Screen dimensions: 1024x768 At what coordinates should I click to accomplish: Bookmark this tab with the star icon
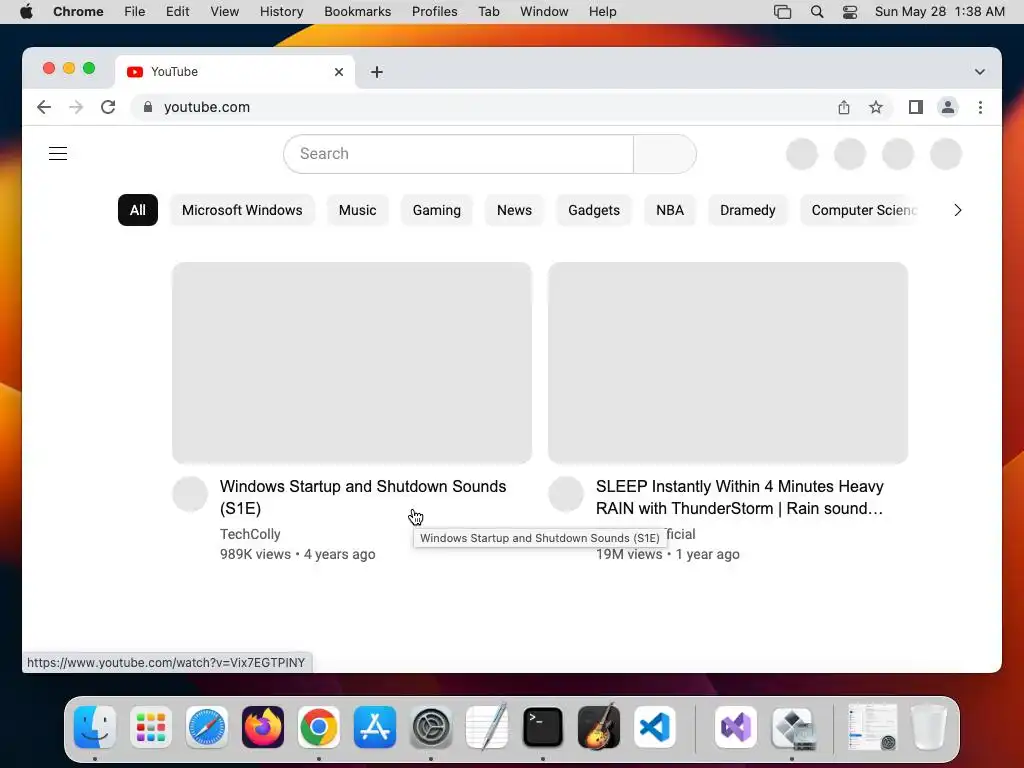[x=876, y=107]
